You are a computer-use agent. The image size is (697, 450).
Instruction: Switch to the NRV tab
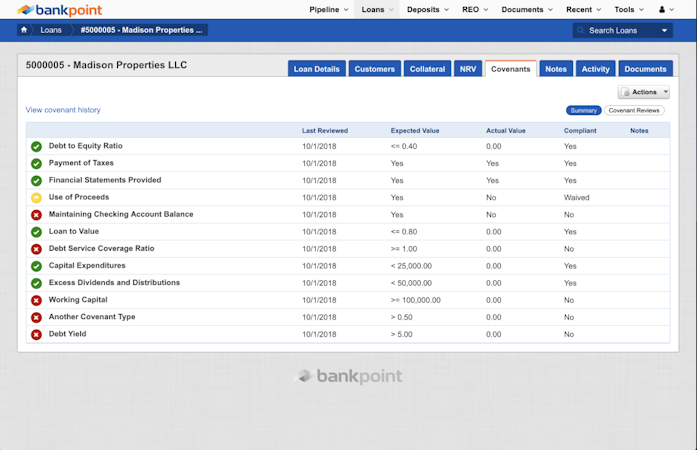468,69
